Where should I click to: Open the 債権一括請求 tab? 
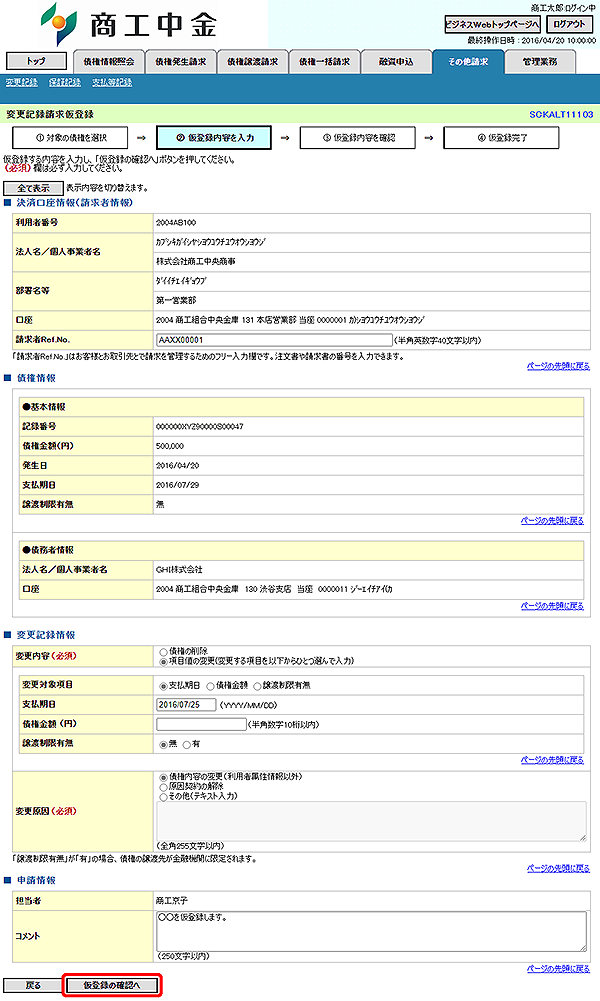tap(324, 62)
